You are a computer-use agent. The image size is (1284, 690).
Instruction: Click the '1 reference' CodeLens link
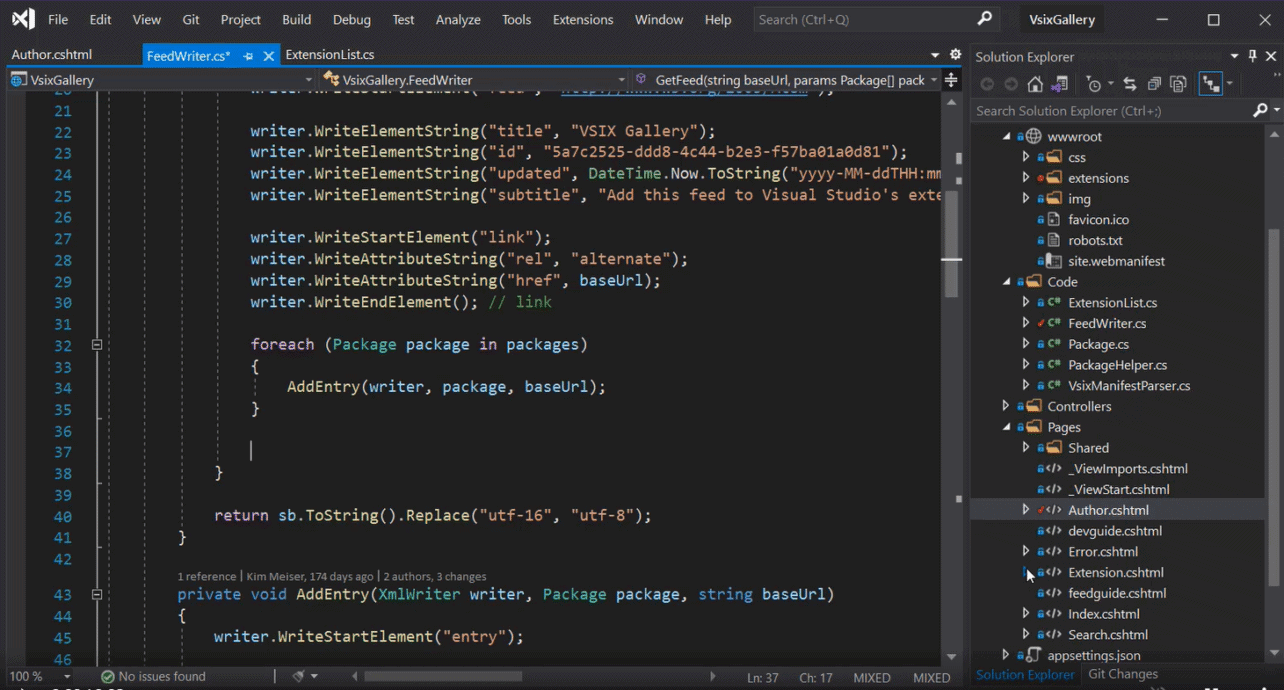206,576
